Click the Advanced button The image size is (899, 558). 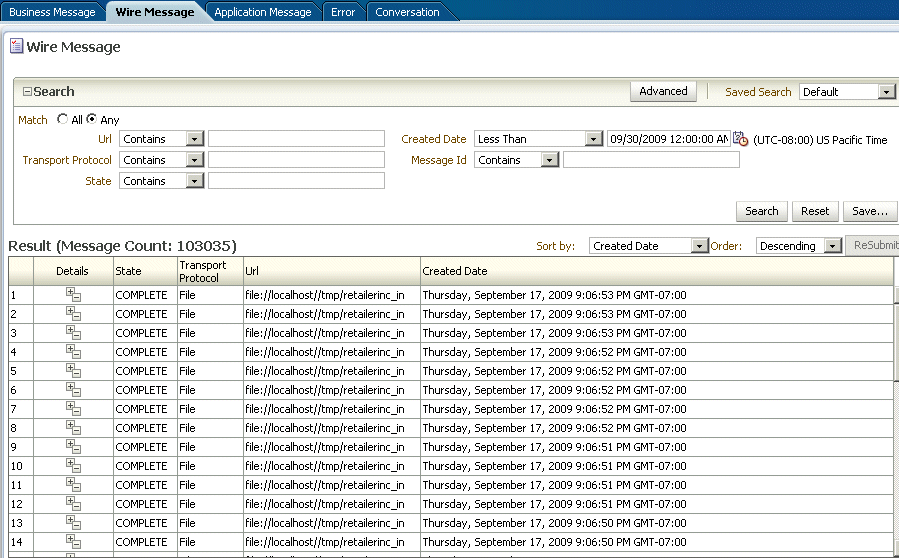(x=663, y=91)
